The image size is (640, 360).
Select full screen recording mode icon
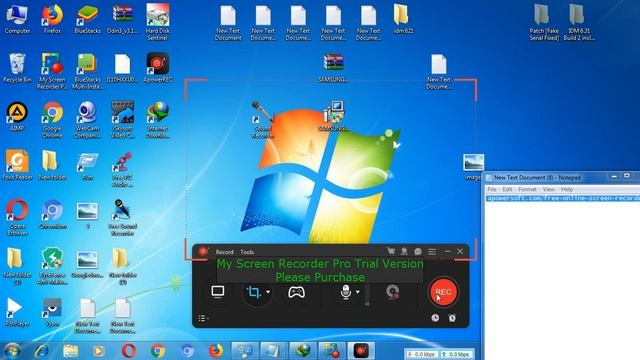[x=218, y=292]
